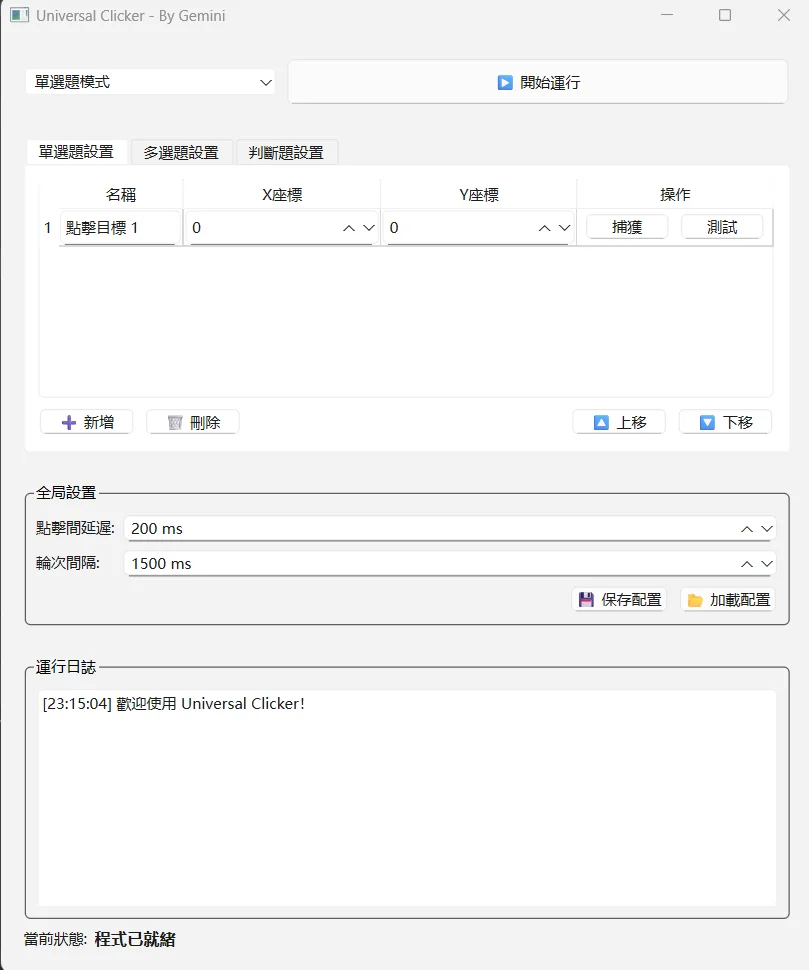809x970 pixels.
Task: Open the X座標 value dropdown arrow
Action: [x=367, y=227]
